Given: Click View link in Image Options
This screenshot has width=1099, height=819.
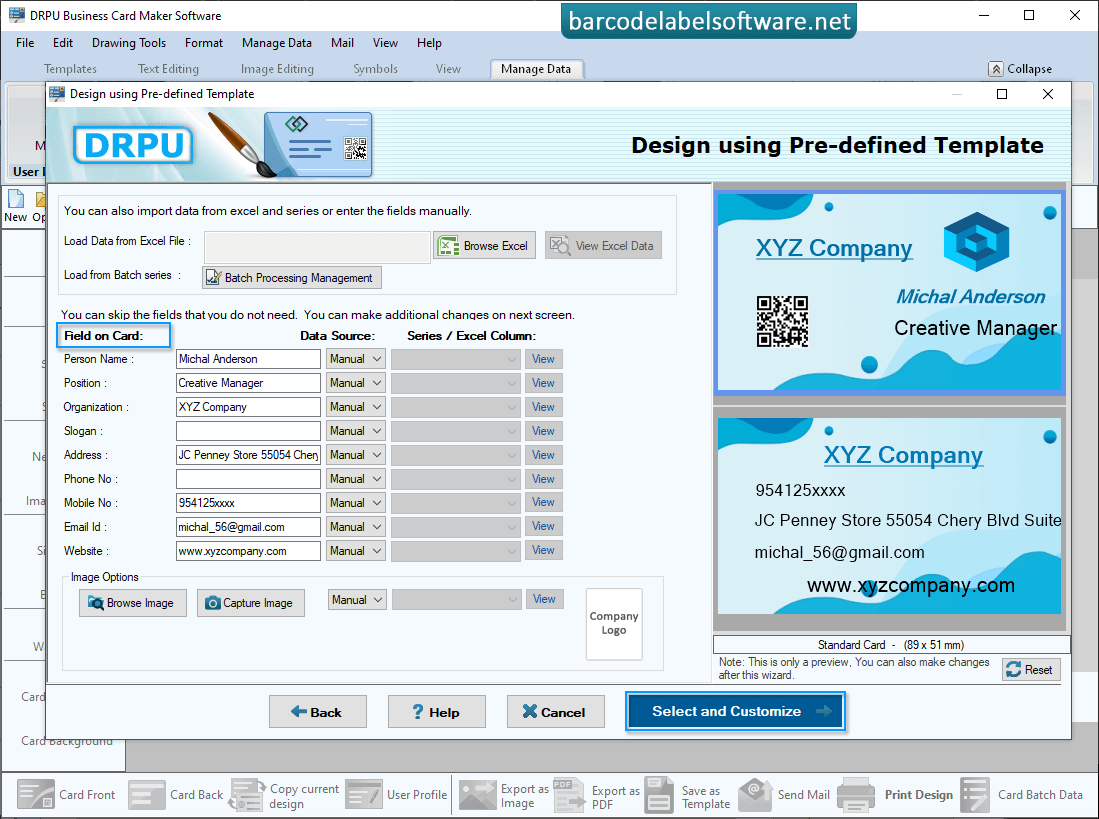Looking at the screenshot, I should (x=545, y=600).
